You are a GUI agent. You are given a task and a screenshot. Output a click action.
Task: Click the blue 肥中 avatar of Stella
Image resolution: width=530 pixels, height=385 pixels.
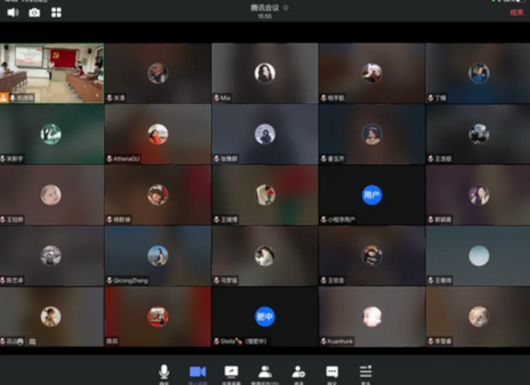(265, 316)
